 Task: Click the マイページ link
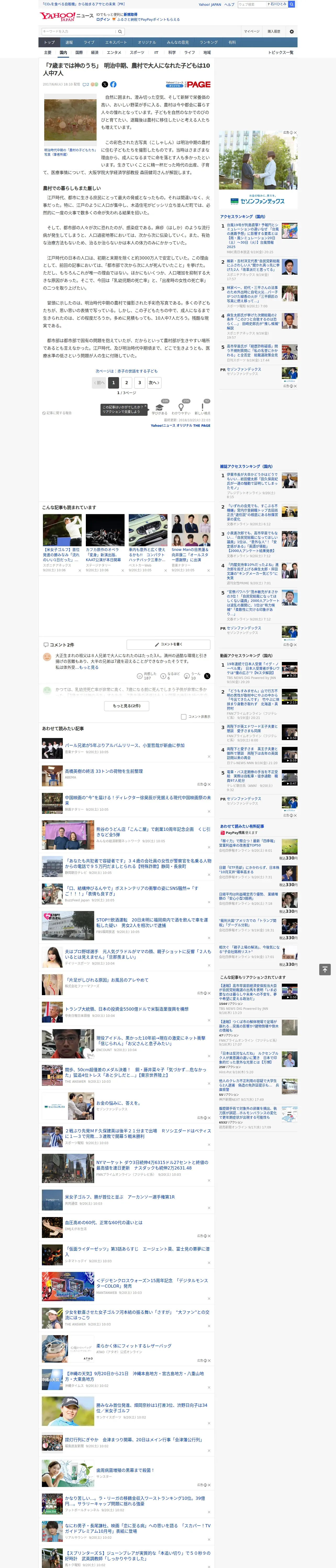point(251,32)
